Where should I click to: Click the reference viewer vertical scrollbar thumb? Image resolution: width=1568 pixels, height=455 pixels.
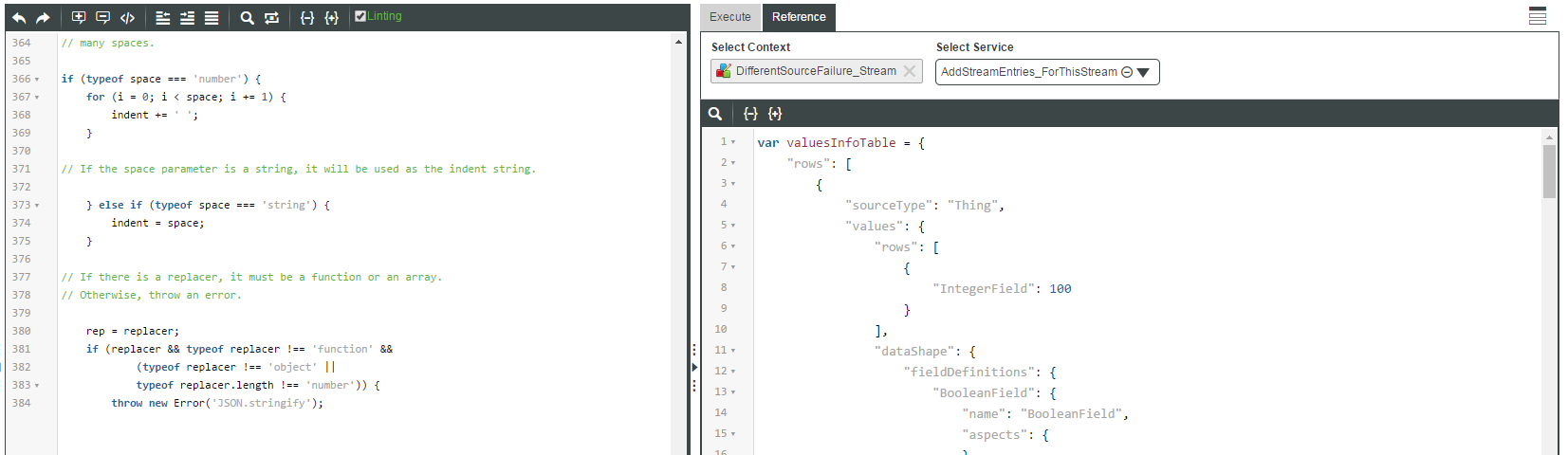point(1549,171)
